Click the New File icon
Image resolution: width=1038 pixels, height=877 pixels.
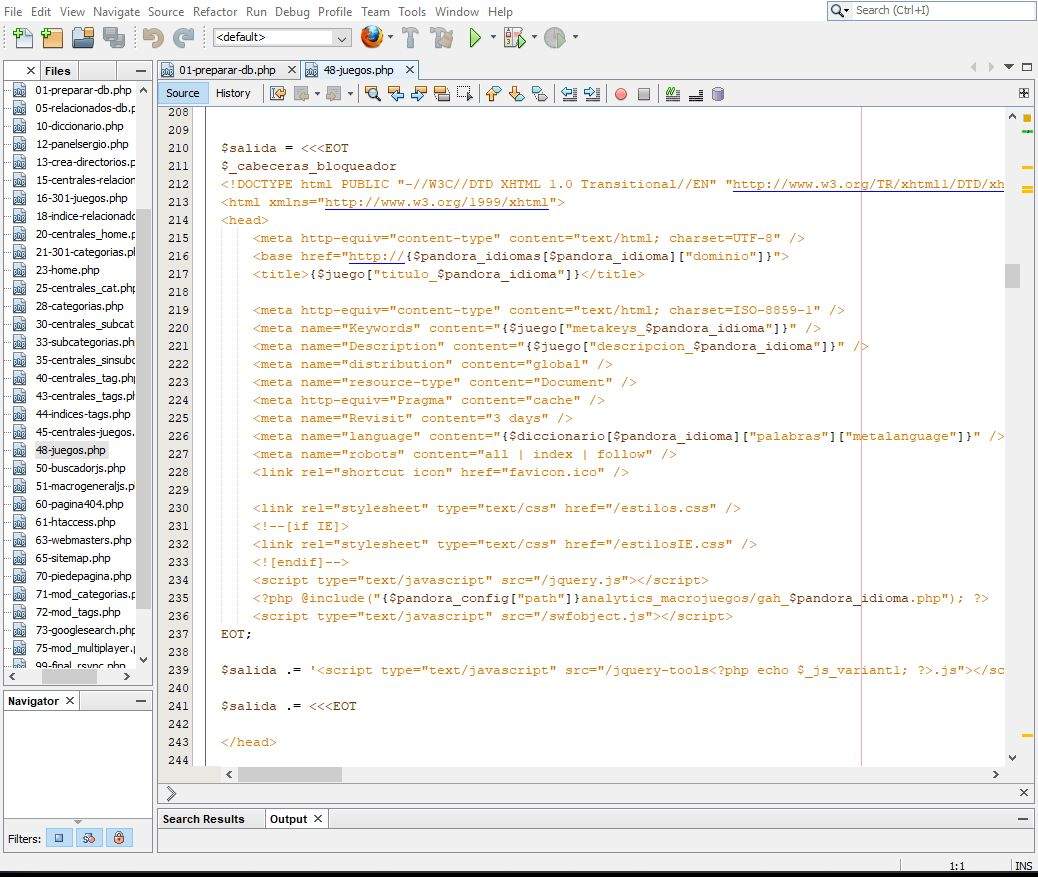pyautogui.click(x=23, y=38)
